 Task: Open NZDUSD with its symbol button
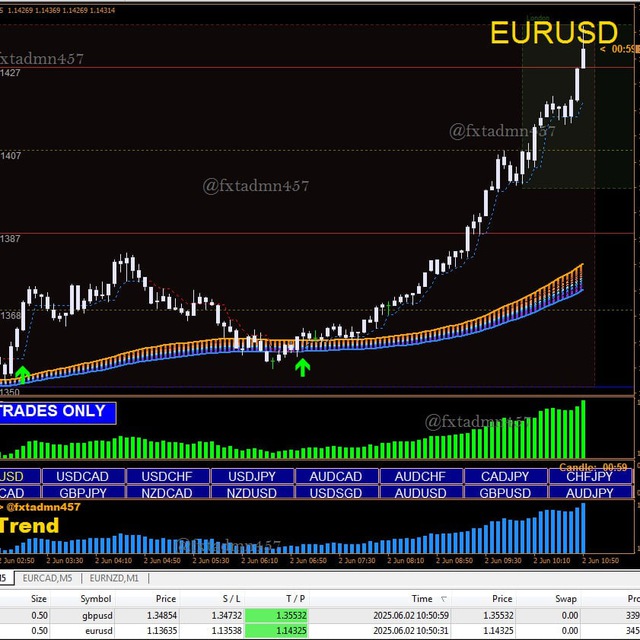click(x=252, y=493)
